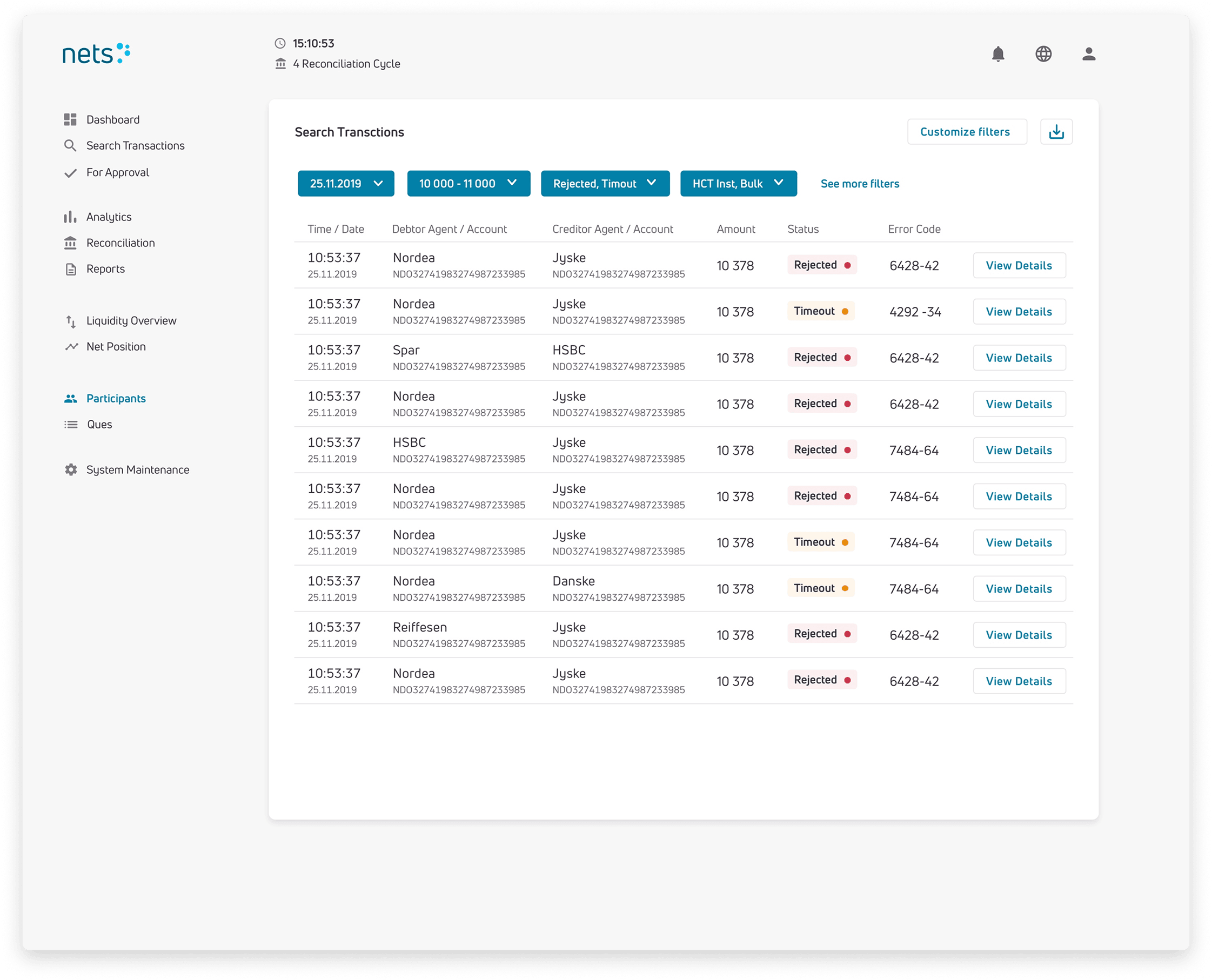
Task: Click Rejected badge in Reiffesen row
Action: click(822, 634)
